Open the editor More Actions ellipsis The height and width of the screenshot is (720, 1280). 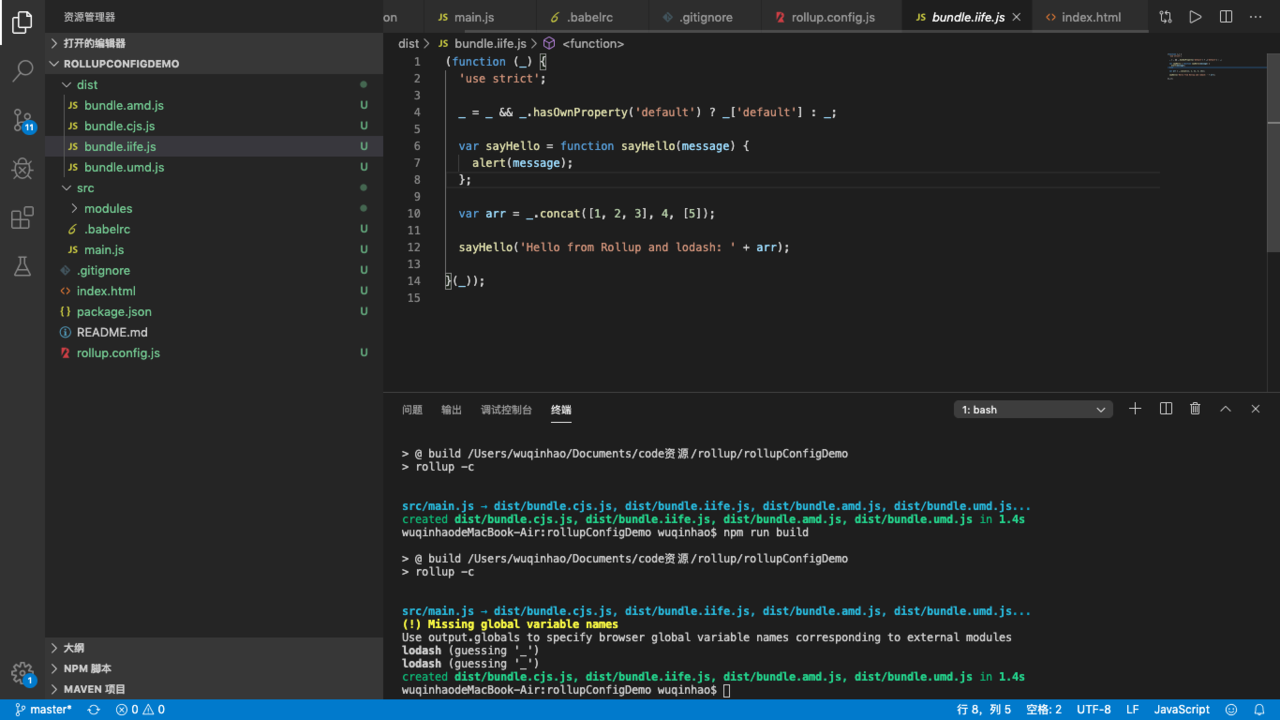pyautogui.click(x=1256, y=17)
